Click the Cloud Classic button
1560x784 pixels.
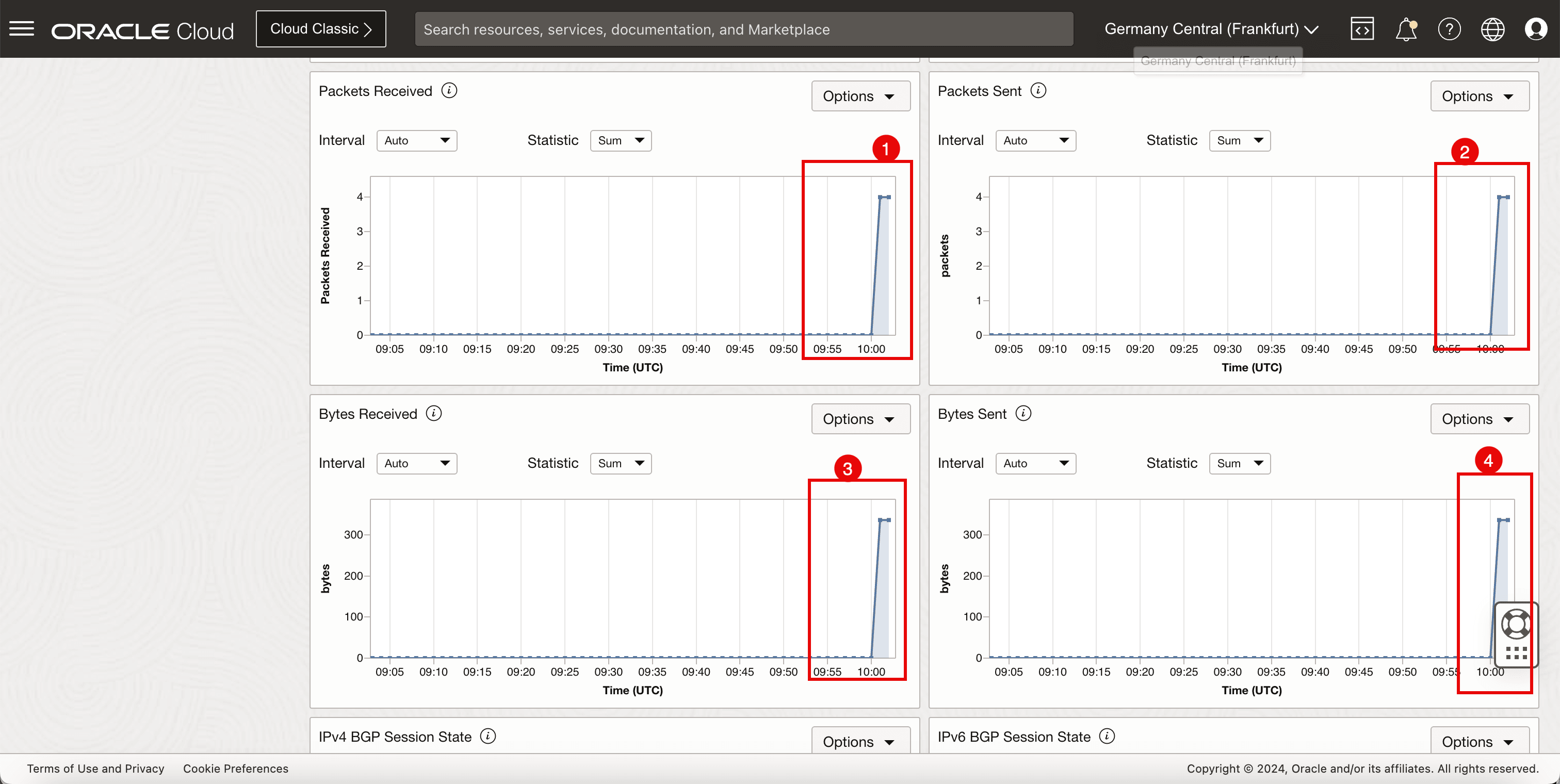[321, 29]
